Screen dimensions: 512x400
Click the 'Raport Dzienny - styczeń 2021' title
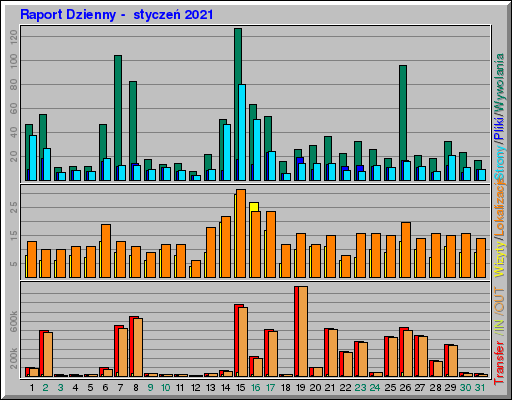pyautogui.click(x=116, y=15)
